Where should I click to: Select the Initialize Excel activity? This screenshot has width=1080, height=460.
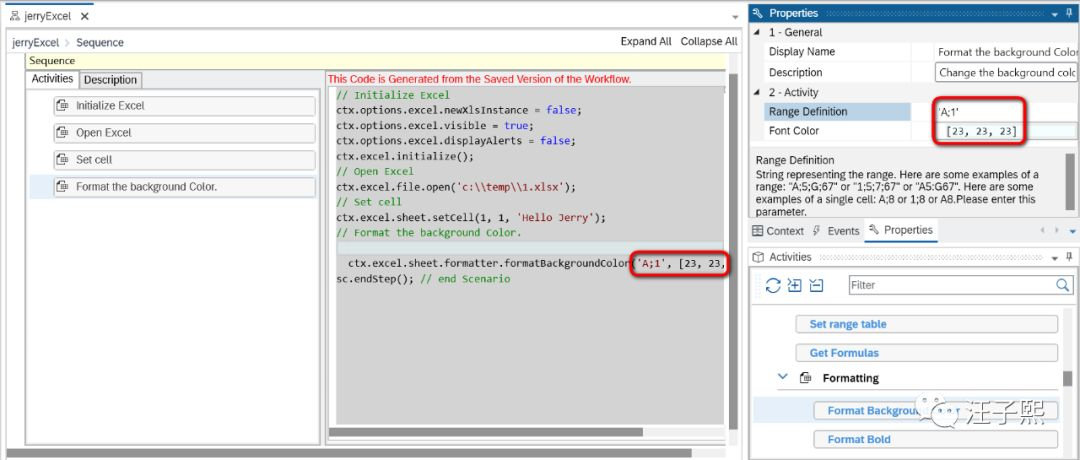tap(185, 106)
